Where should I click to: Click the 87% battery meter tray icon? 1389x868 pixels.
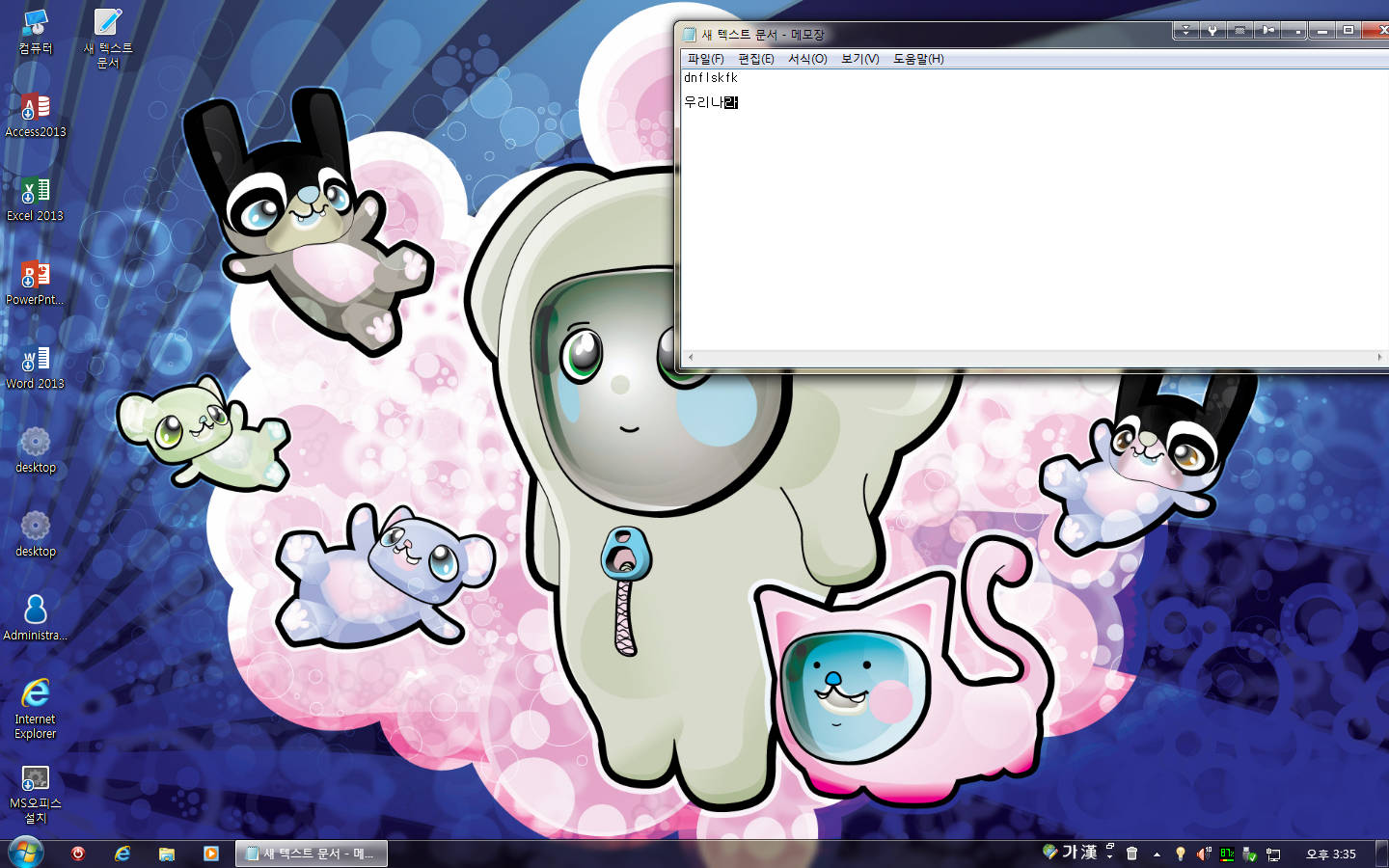coord(1227,854)
